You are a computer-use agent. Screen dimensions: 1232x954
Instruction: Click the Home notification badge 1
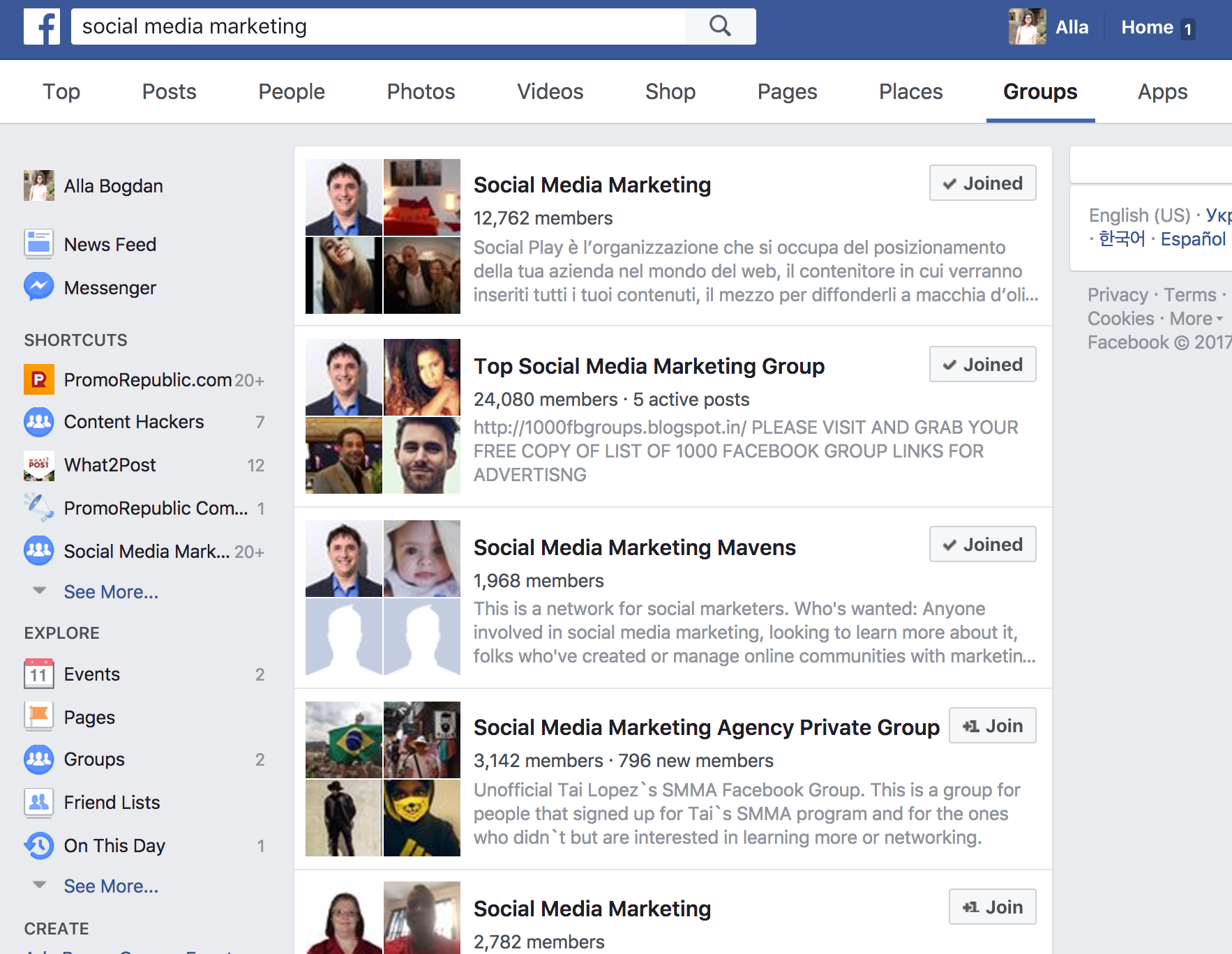[x=1187, y=29]
